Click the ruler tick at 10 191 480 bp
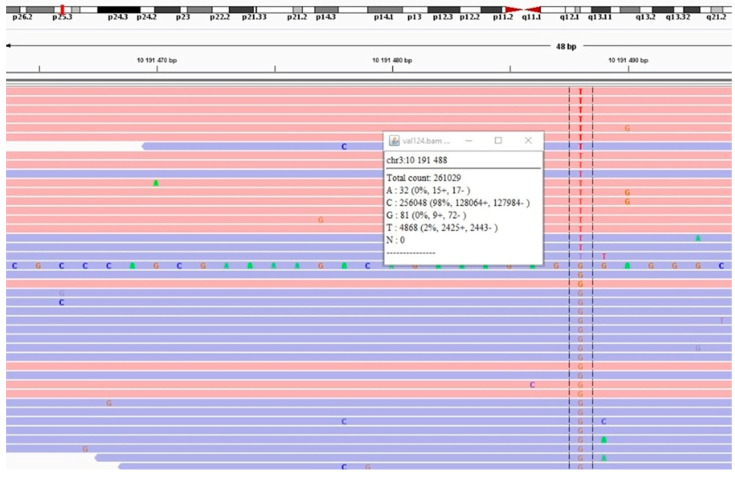The height and width of the screenshot is (477, 735). (392, 69)
